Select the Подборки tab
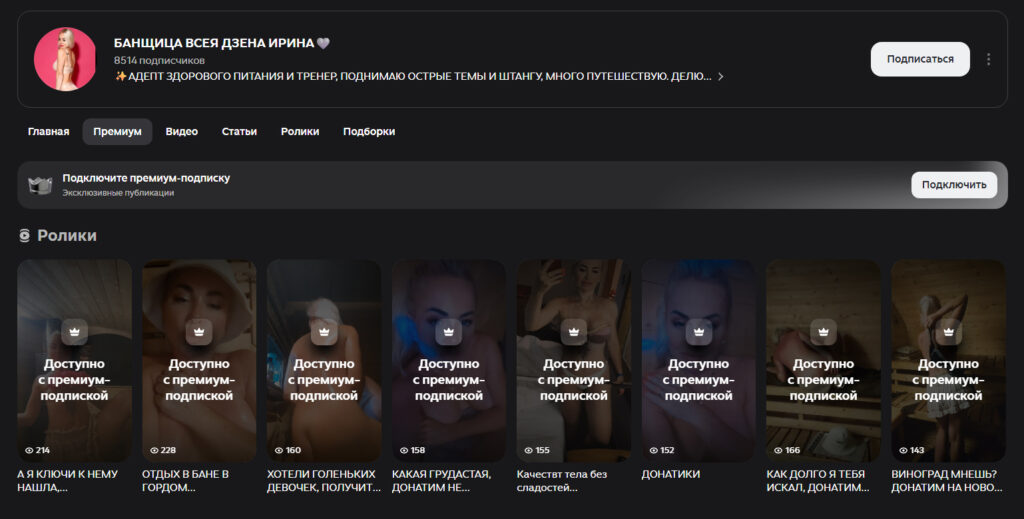Image resolution: width=1024 pixels, height=519 pixels. pyautogui.click(x=369, y=132)
